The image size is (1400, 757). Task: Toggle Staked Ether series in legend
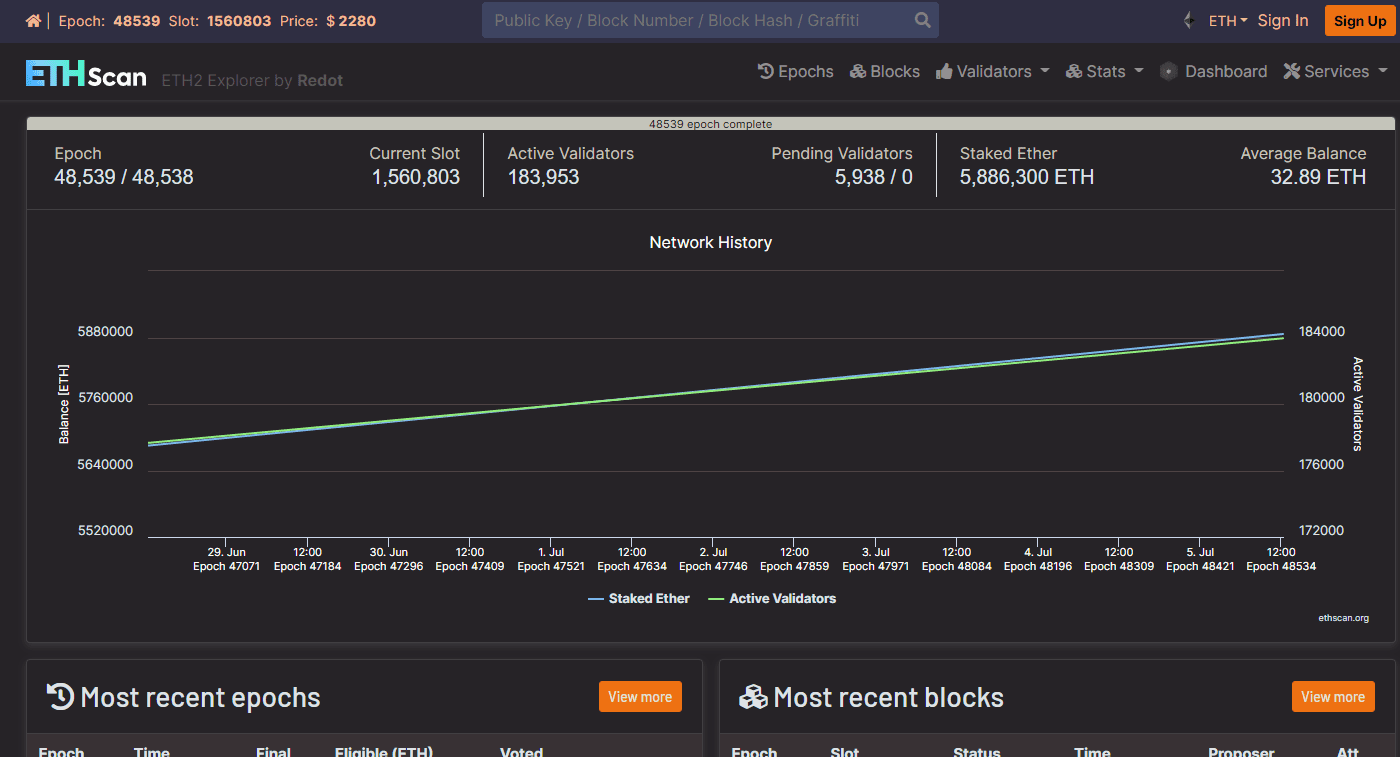pyautogui.click(x=639, y=598)
